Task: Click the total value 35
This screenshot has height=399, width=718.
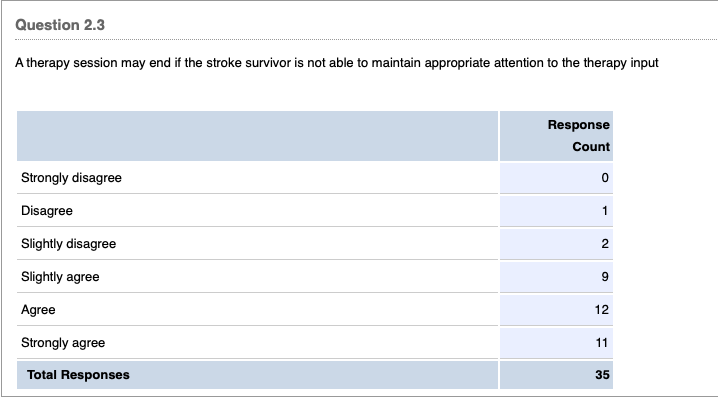Action: coord(602,375)
